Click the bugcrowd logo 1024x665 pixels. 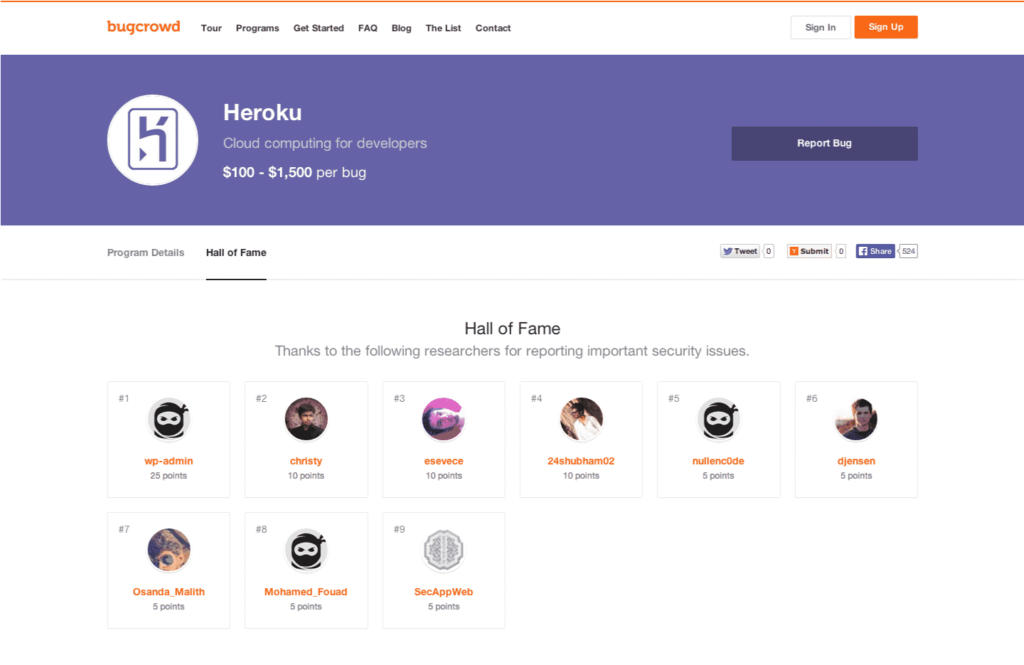click(143, 27)
